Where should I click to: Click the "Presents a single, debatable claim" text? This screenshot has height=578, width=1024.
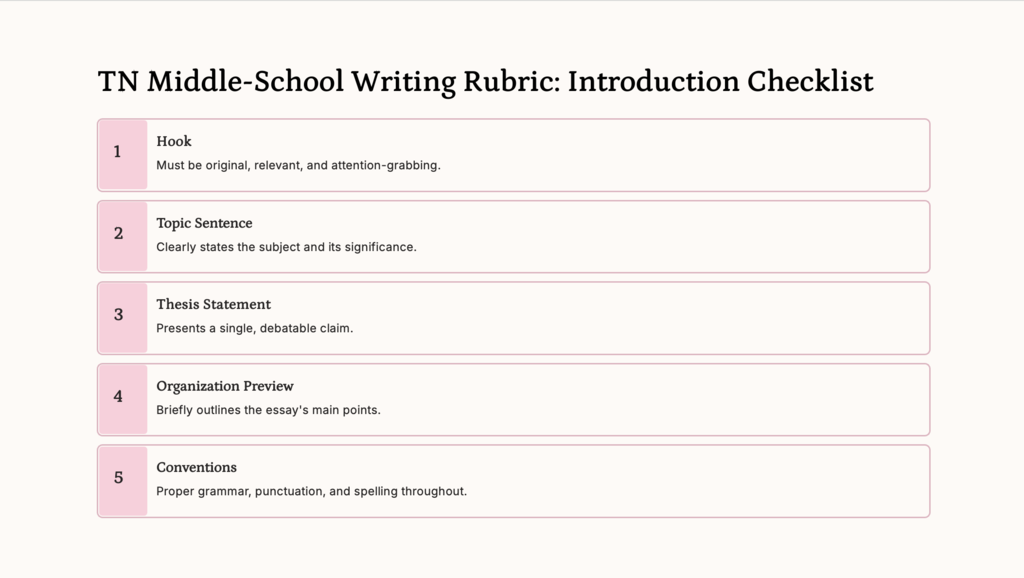click(x=254, y=328)
